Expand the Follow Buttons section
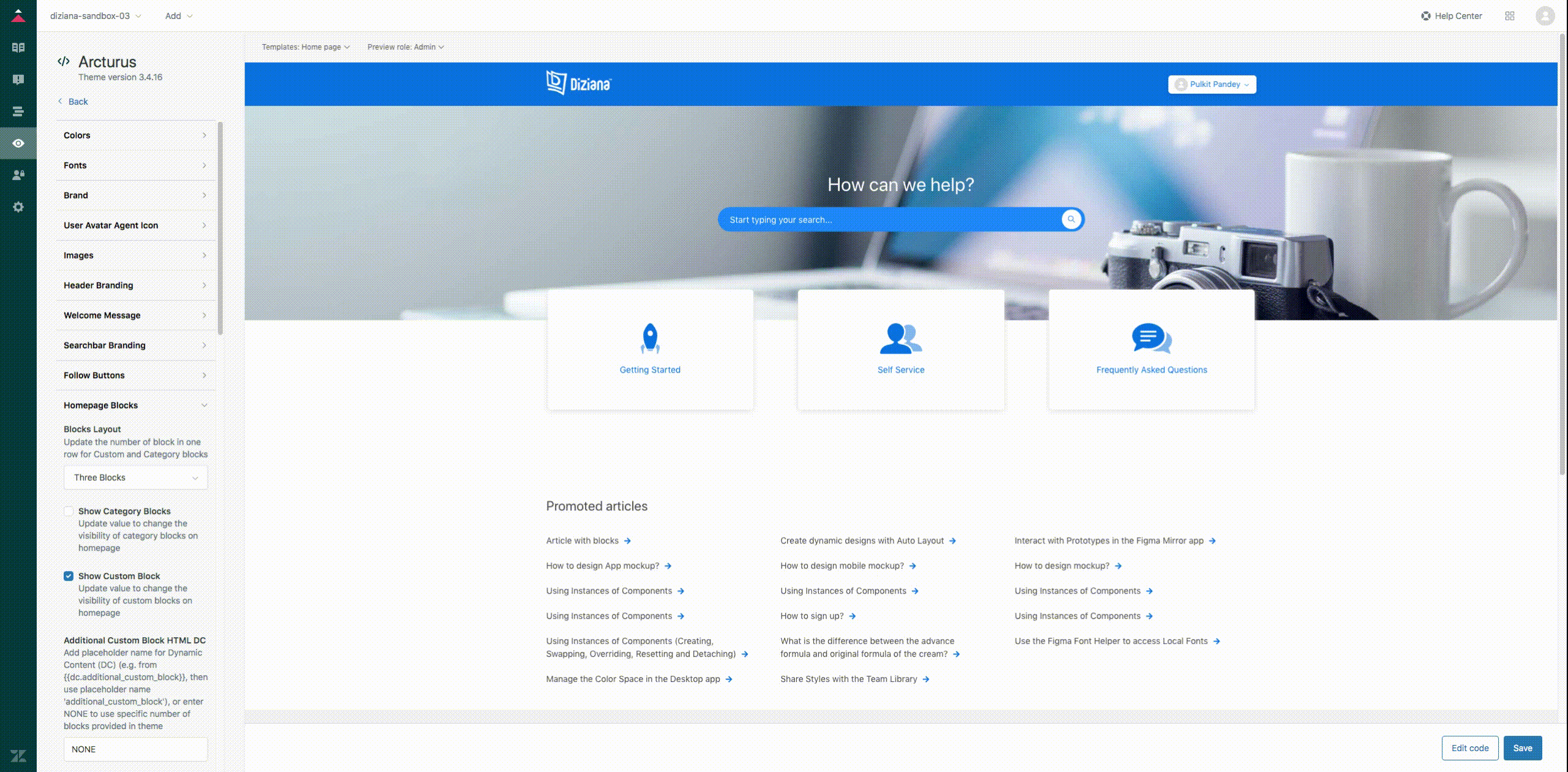Screen dimensions: 1568x772 [135, 376]
